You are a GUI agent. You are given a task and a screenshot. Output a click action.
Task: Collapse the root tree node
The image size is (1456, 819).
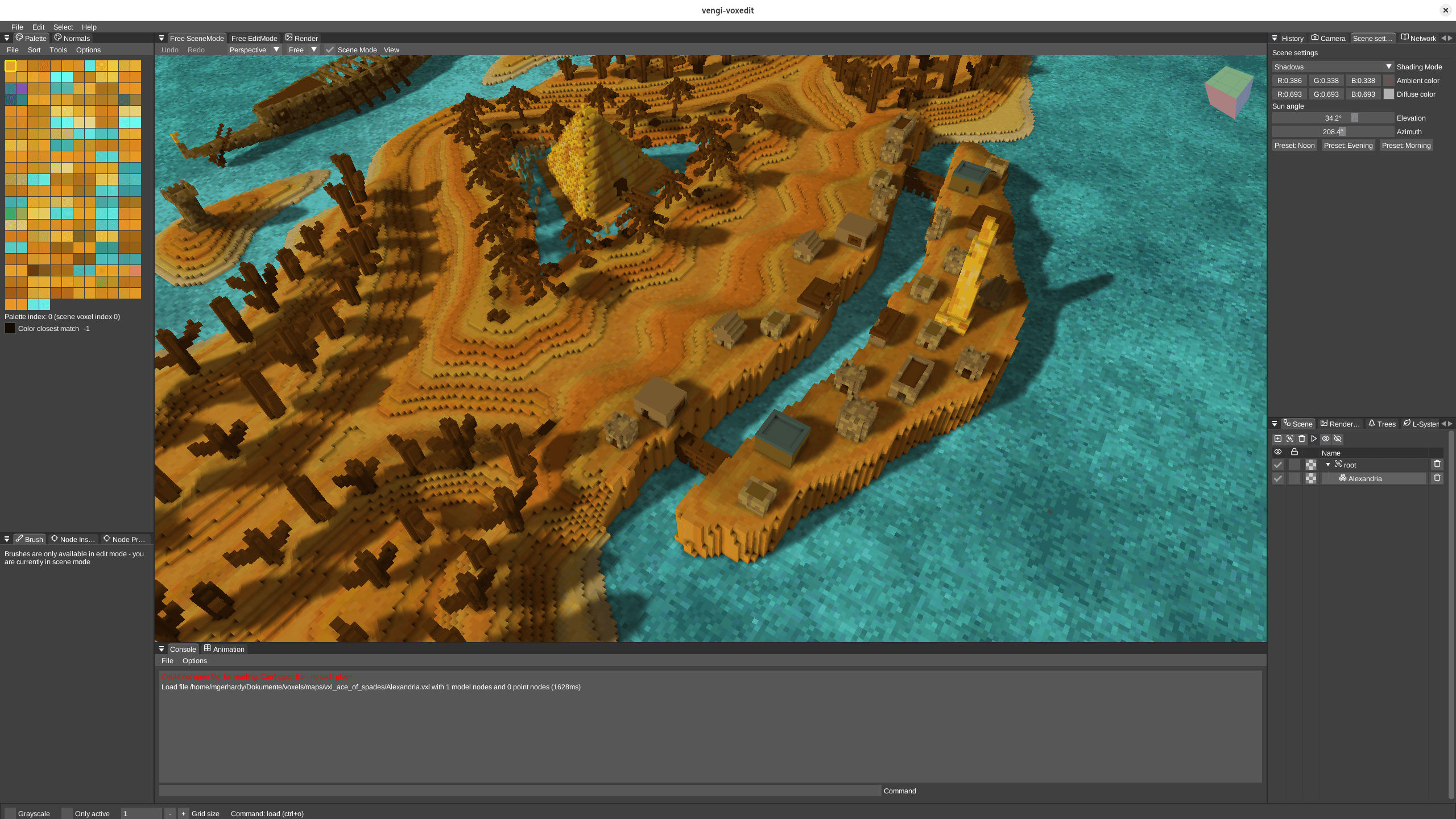1328,465
